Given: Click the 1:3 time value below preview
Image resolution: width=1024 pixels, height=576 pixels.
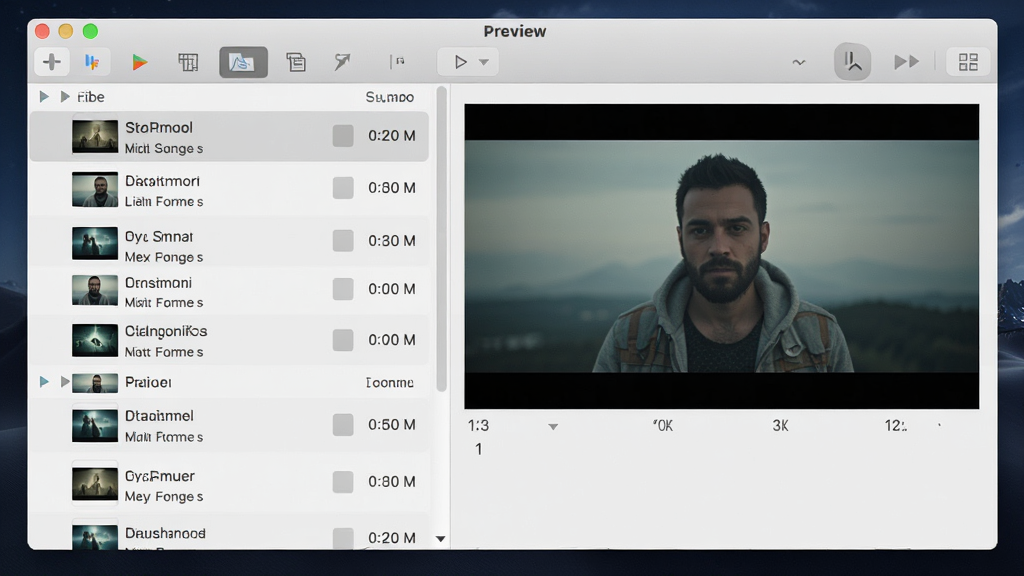Looking at the screenshot, I should (478, 426).
